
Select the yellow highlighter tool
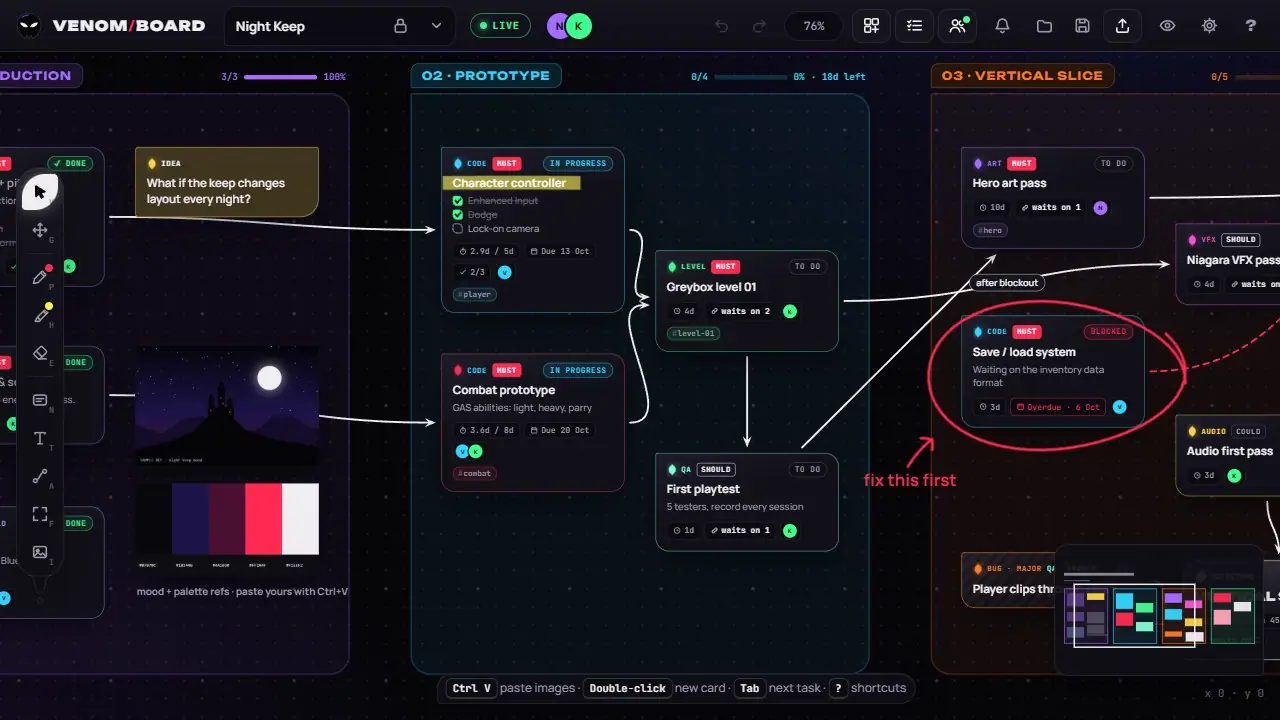coord(40,315)
